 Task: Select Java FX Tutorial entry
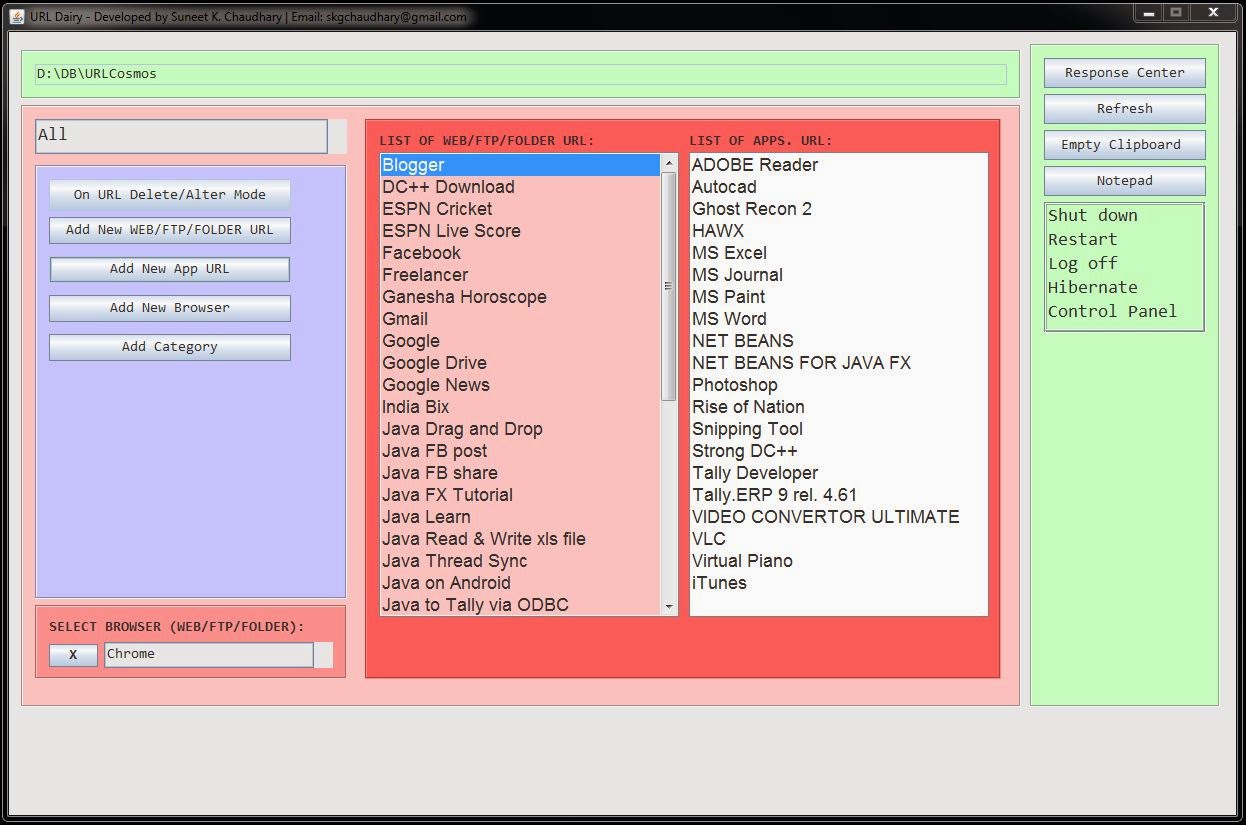520,495
